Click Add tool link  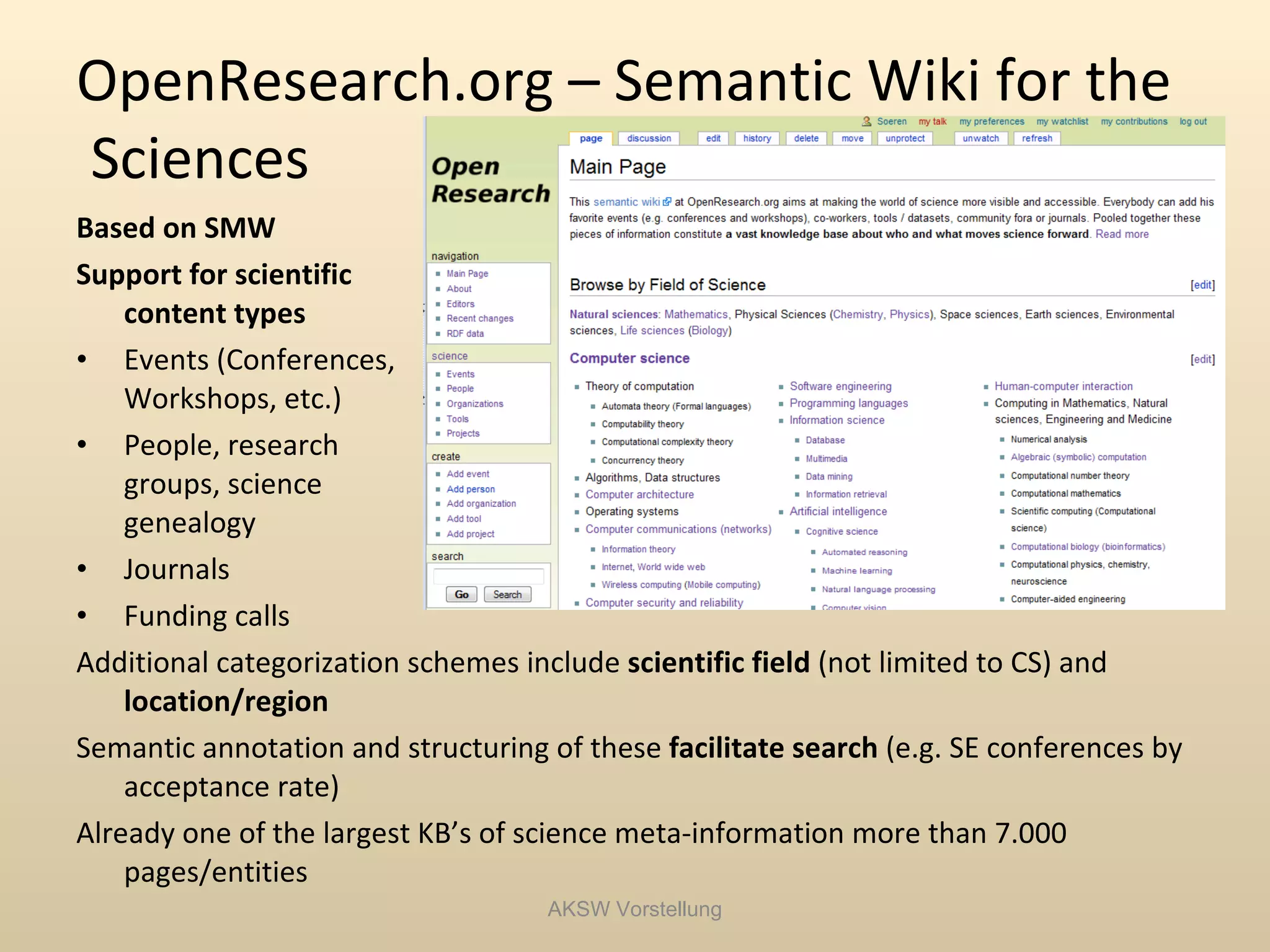tap(464, 519)
